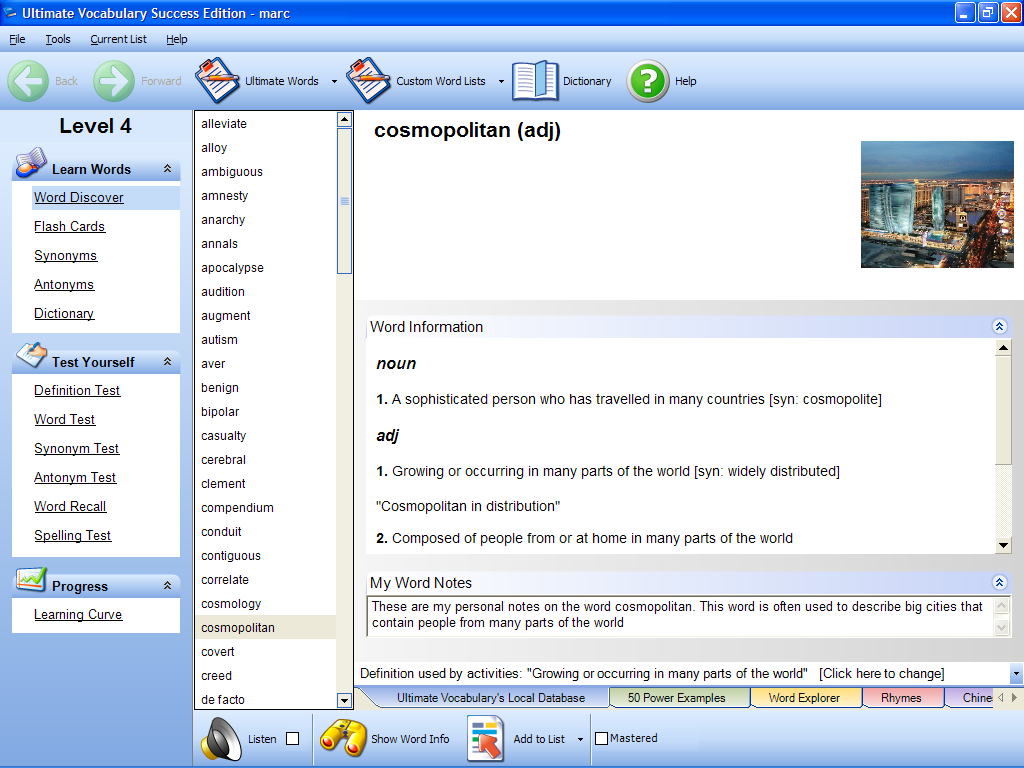Click word list scroll down arrow

pyautogui.click(x=344, y=701)
